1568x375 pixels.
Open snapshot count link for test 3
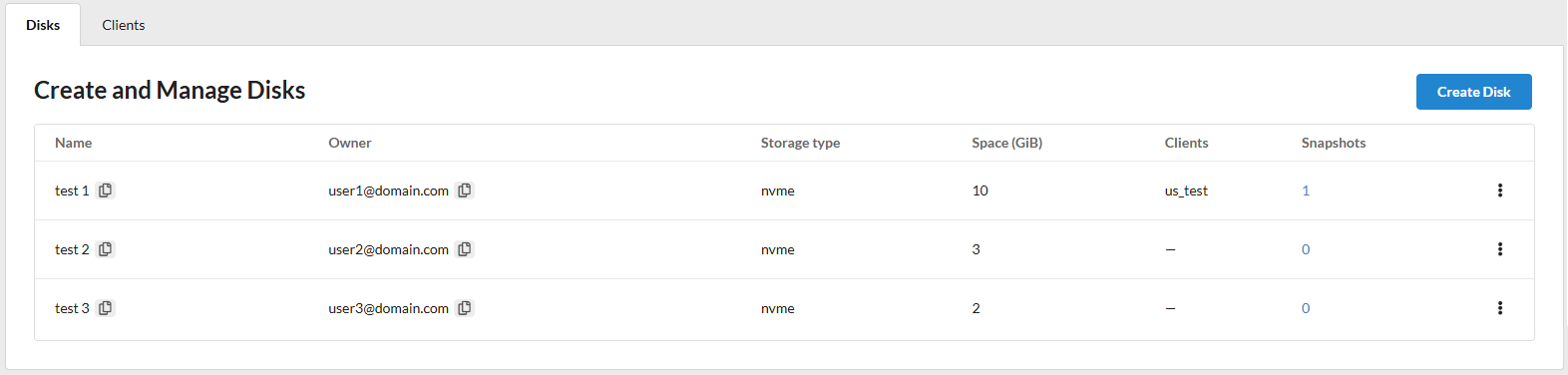(x=1306, y=308)
